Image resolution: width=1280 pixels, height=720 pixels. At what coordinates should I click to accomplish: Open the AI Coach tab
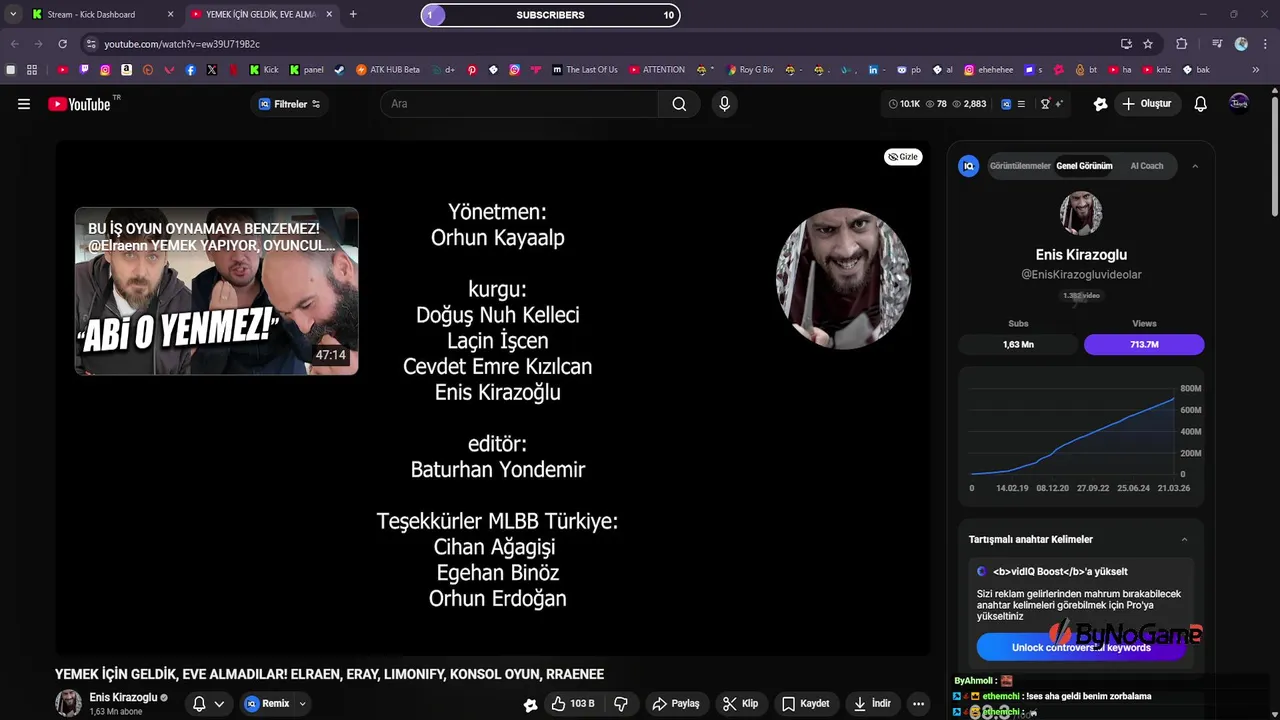[1147, 166]
